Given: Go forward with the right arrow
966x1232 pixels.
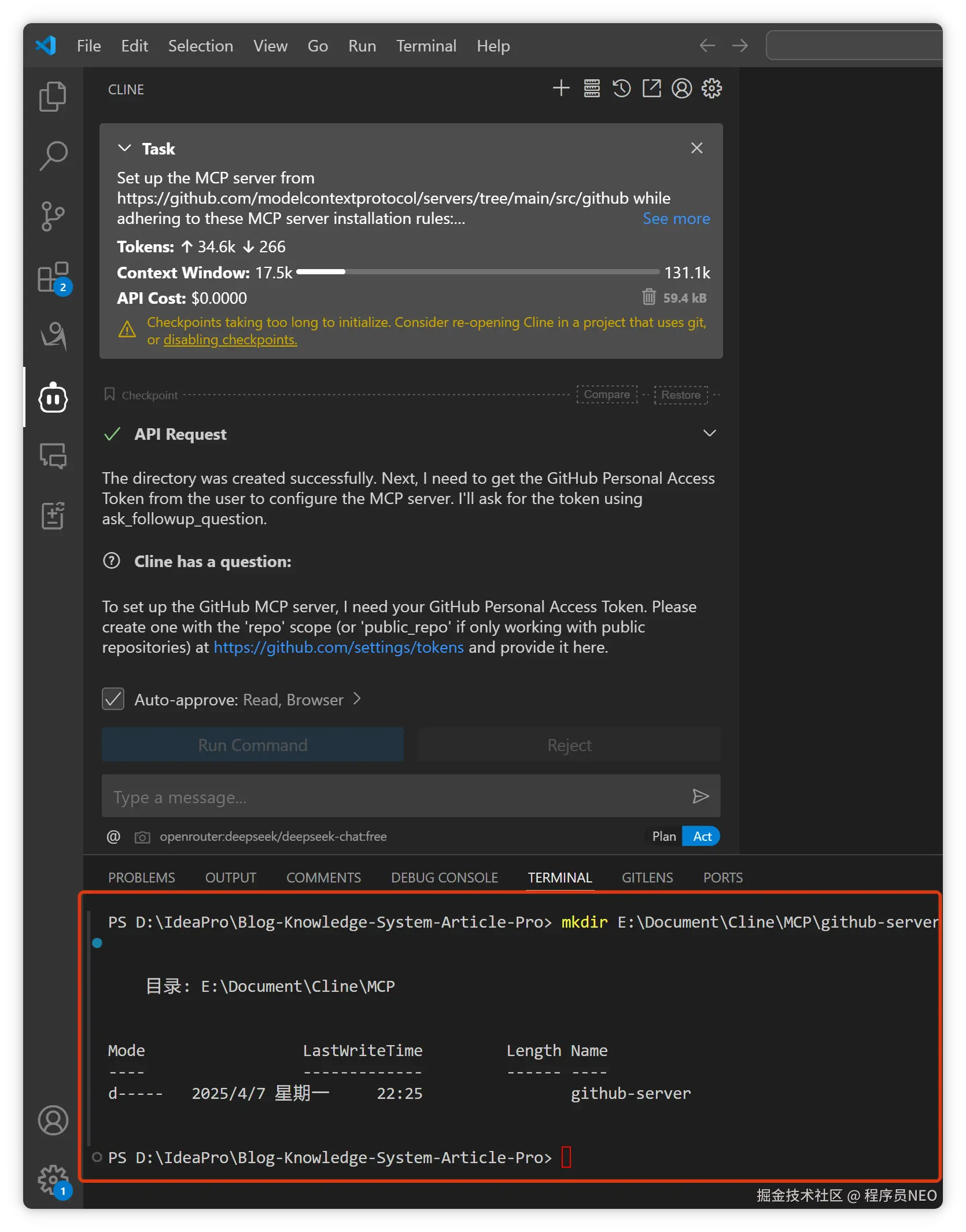Looking at the screenshot, I should (x=740, y=46).
